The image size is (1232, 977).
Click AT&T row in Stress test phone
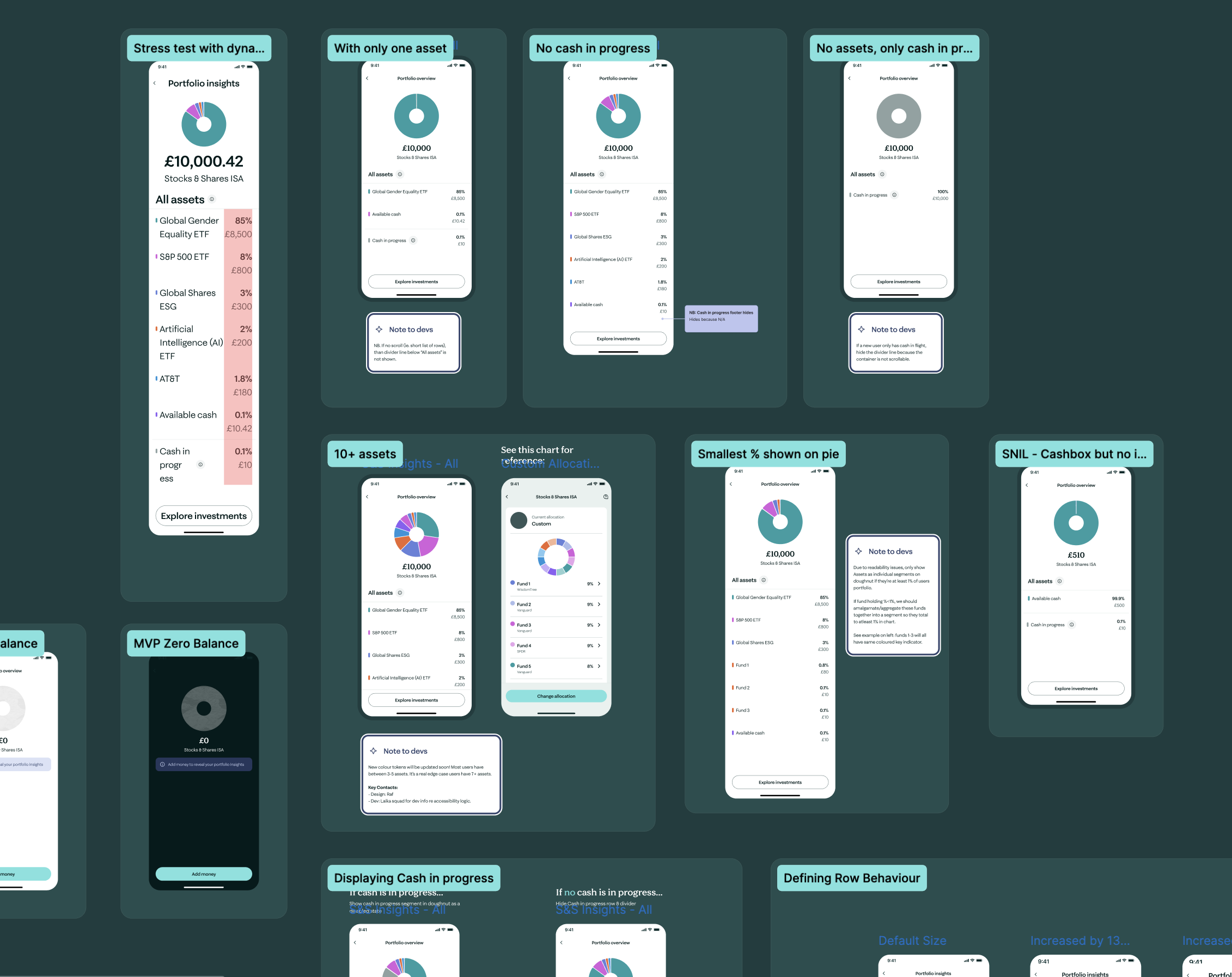tap(204, 386)
